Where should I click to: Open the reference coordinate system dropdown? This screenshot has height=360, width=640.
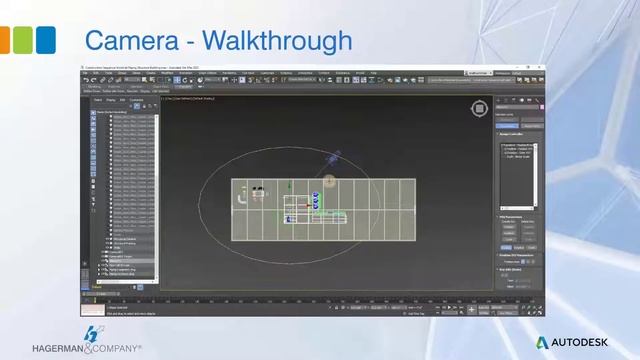click(x=212, y=80)
